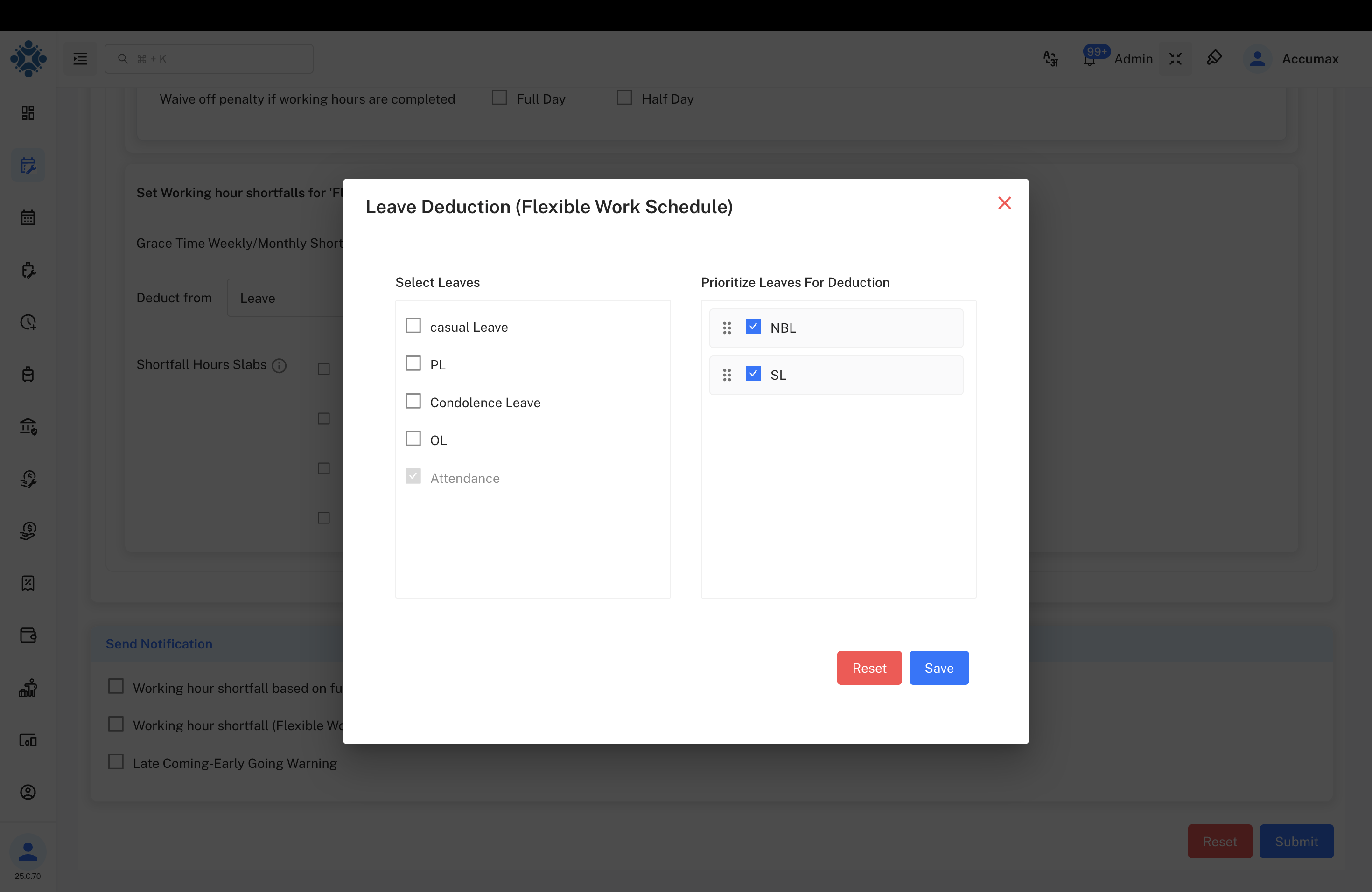Click the Save button in the dialog
The width and height of the screenshot is (1372, 892).
[938, 668]
